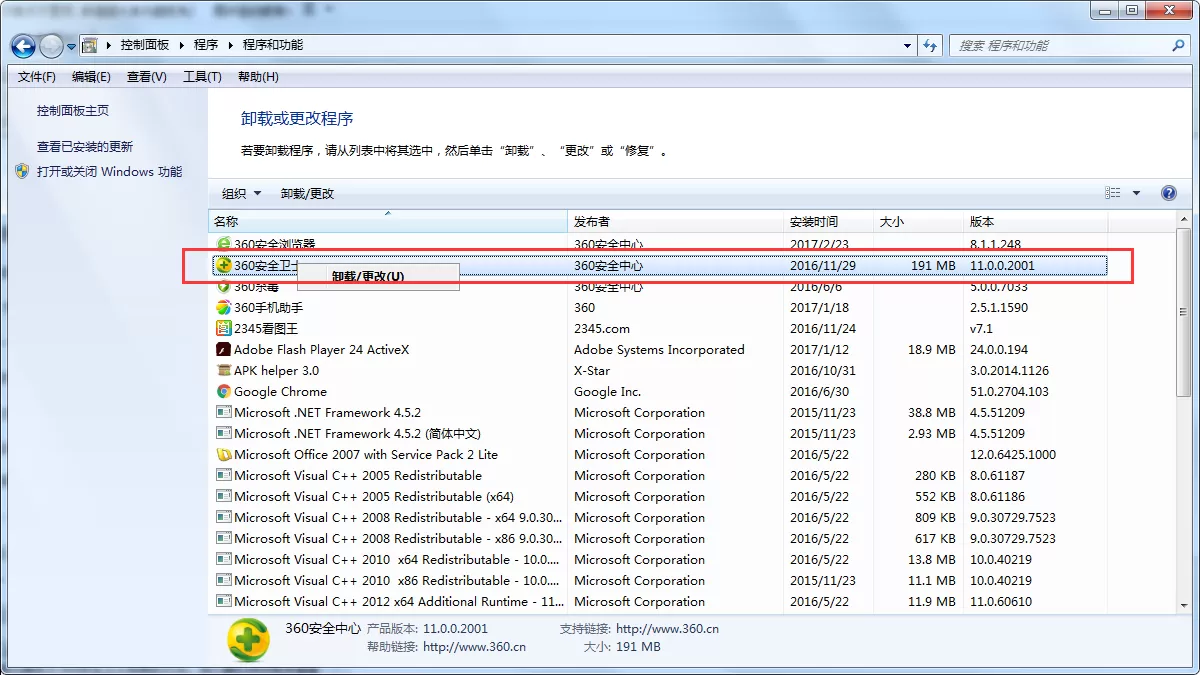Expand the view options dropdown arrow
1200x675 pixels.
(x=1136, y=193)
